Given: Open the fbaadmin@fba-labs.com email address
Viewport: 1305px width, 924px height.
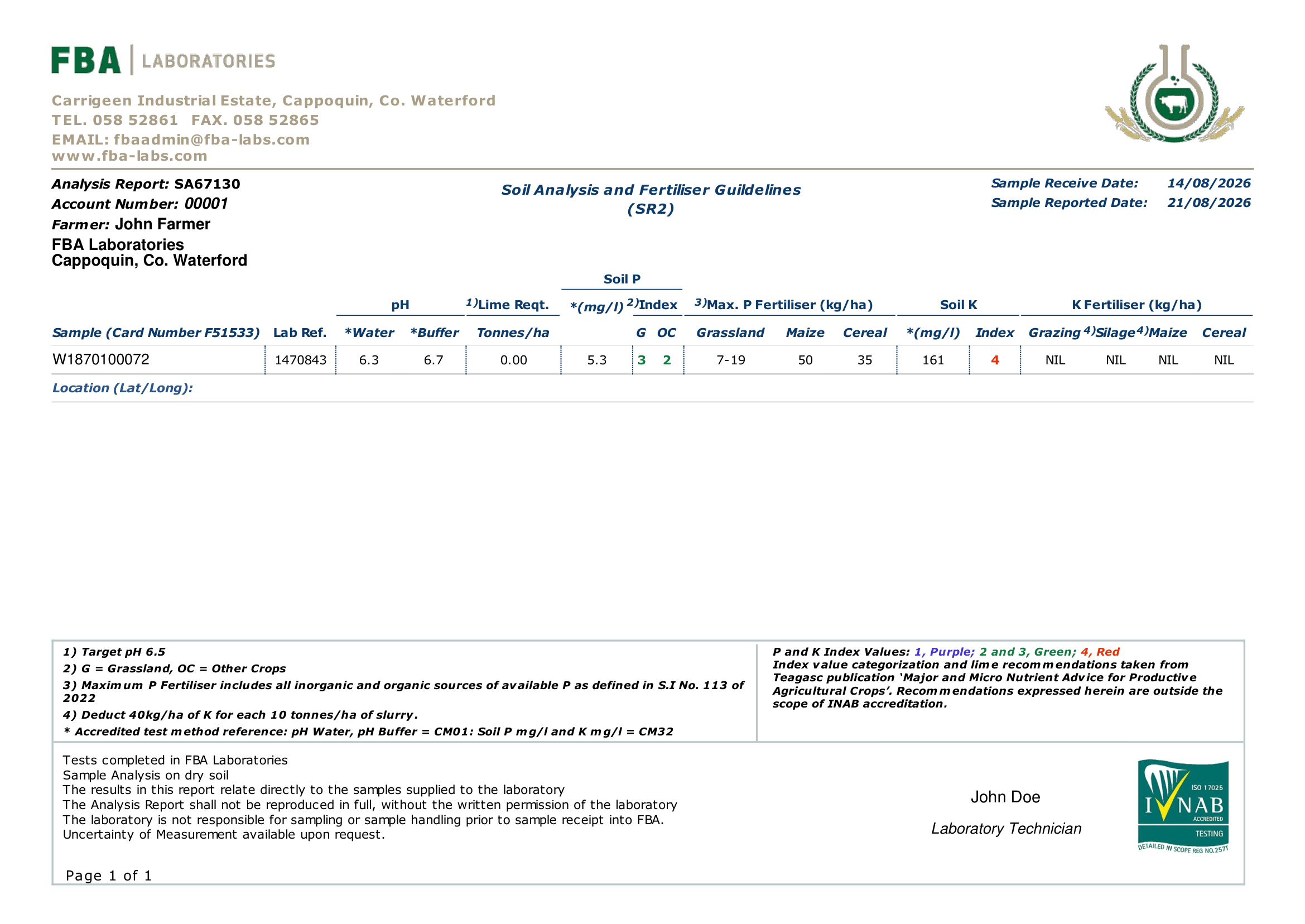Looking at the screenshot, I should tap(211, 139).
